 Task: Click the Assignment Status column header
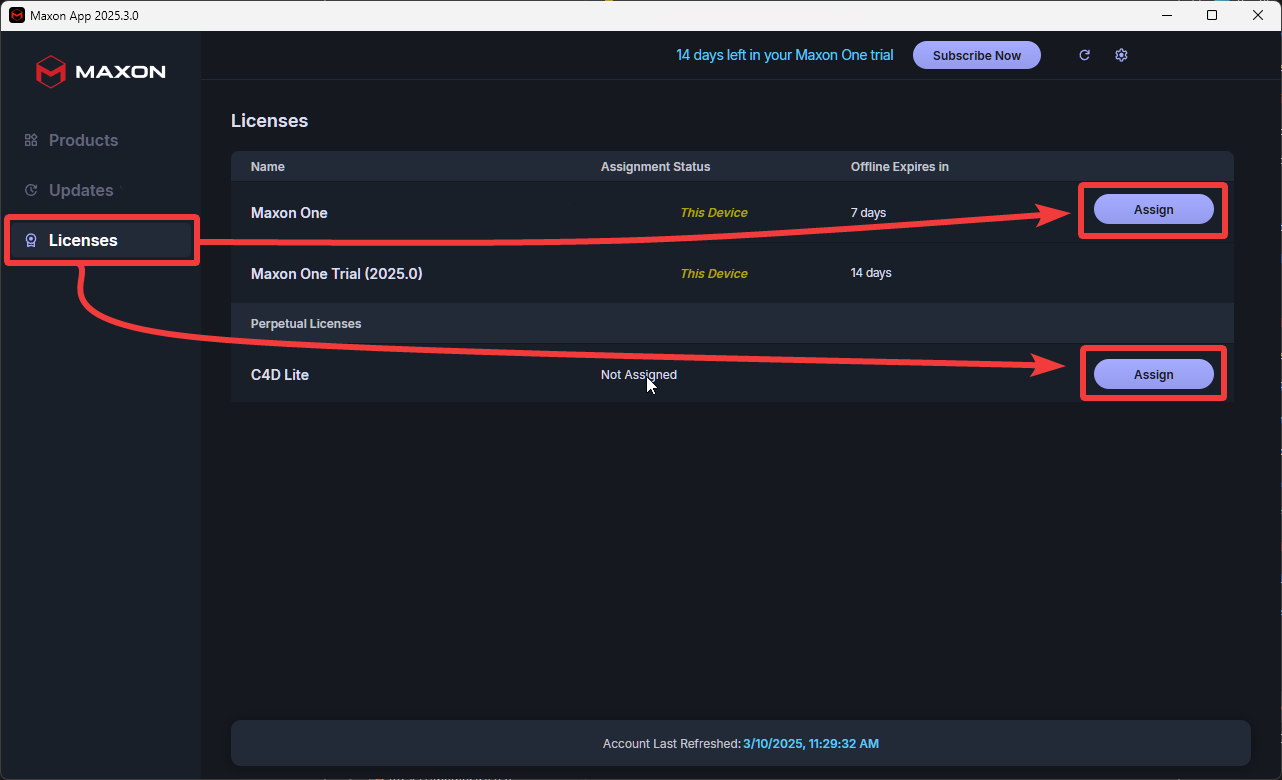point(655,167)
